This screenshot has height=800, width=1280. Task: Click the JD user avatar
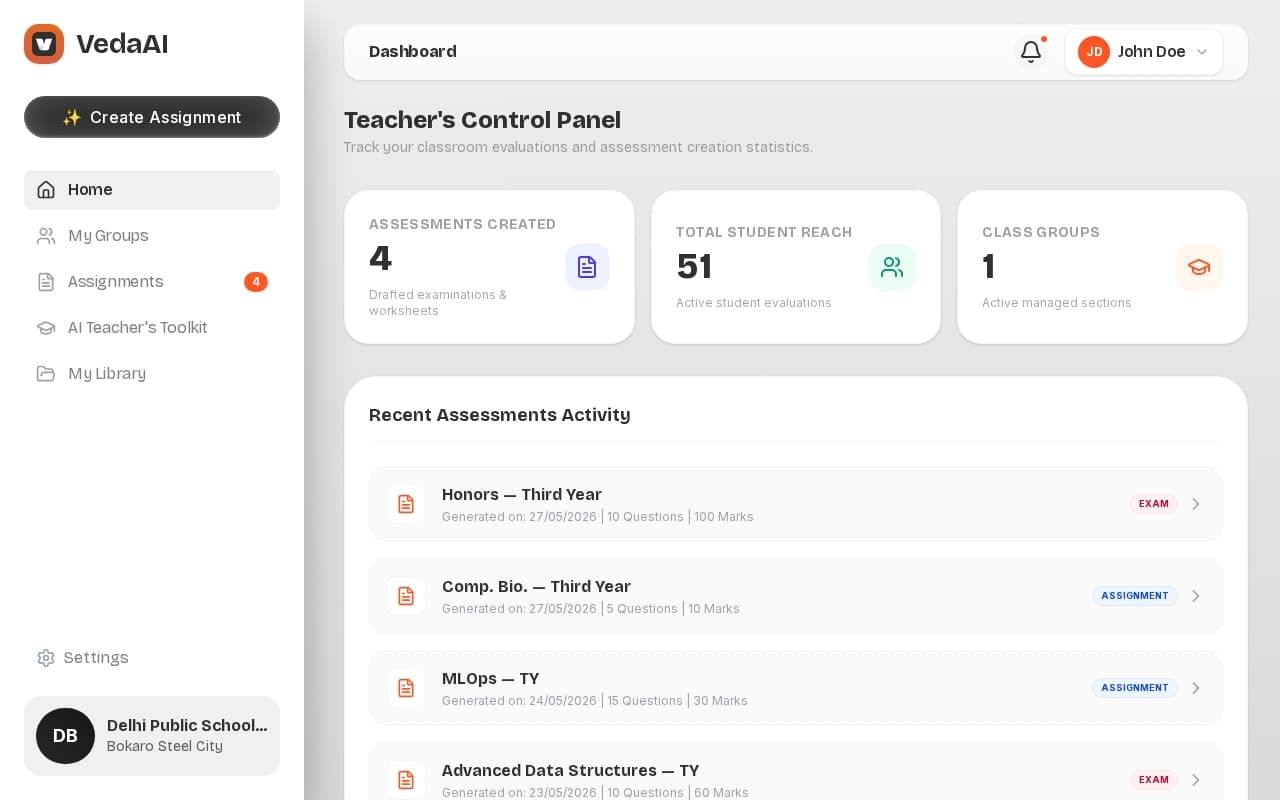[1094, 52]
